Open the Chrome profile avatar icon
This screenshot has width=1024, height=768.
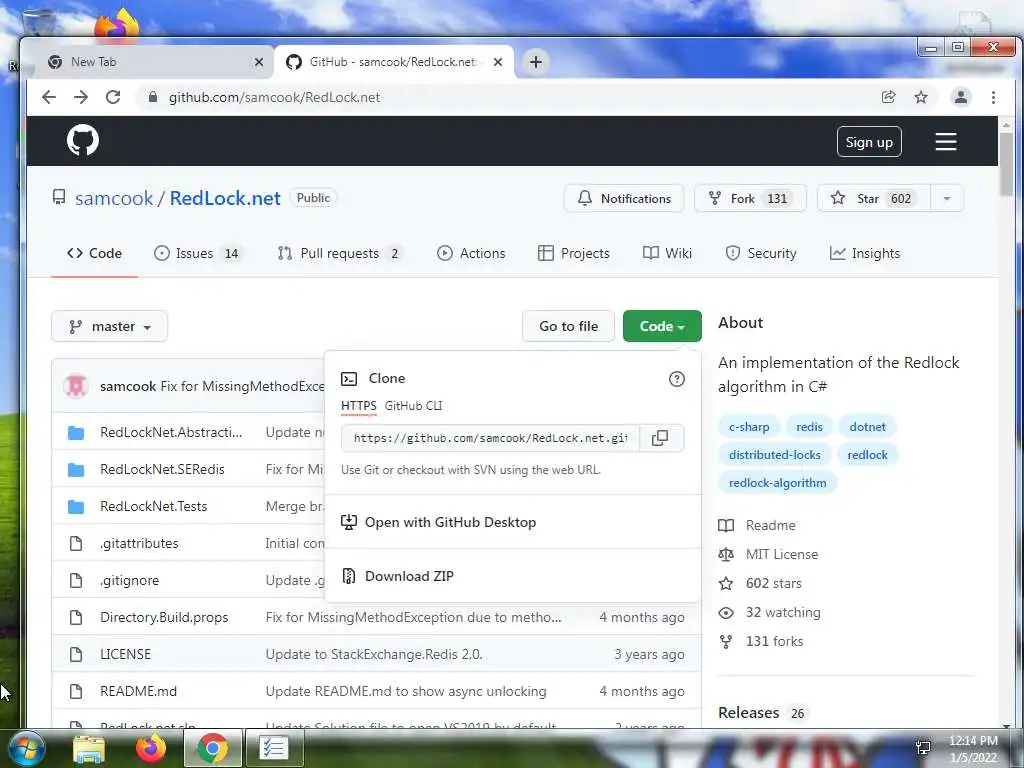pyautogui.click(x=961, y=97)
